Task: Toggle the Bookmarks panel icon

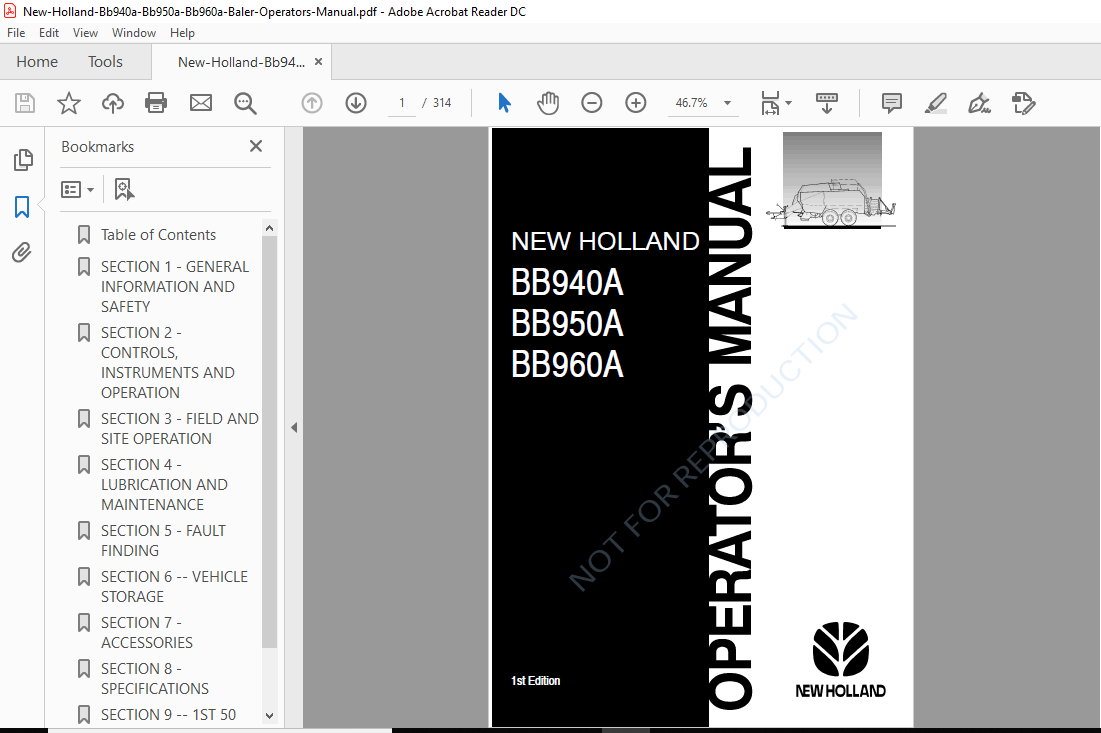Action: (x=22, y=207)
